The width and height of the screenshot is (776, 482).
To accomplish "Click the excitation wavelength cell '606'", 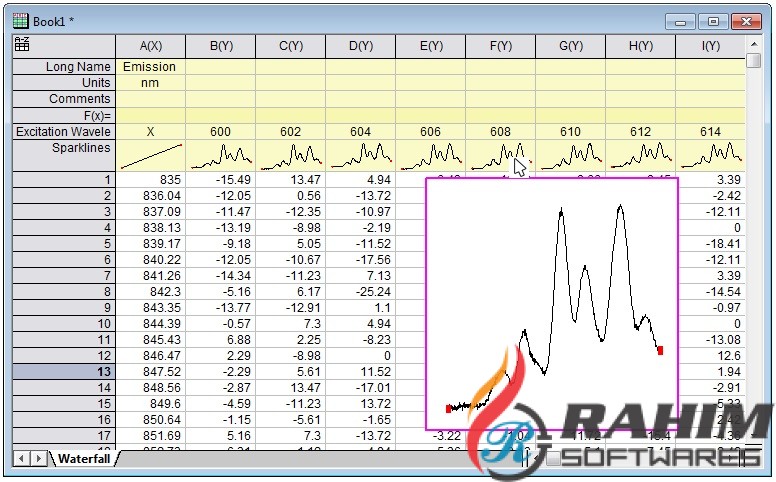I will click(431, 132).
